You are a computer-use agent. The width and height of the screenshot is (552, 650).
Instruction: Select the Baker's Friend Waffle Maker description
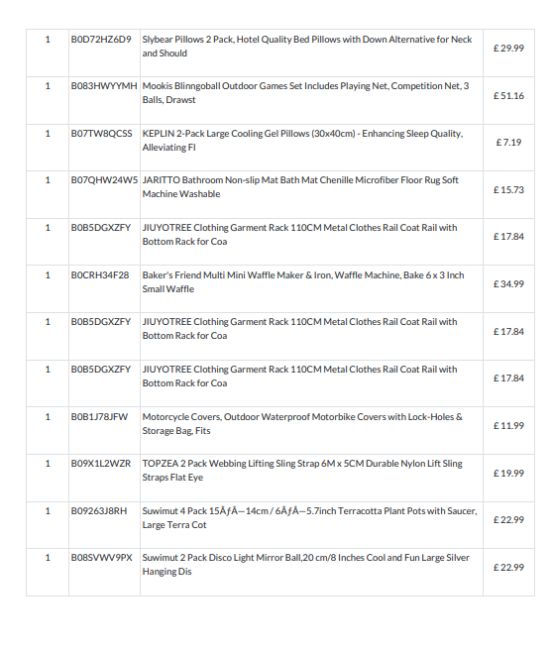click(x=303, y=282)
